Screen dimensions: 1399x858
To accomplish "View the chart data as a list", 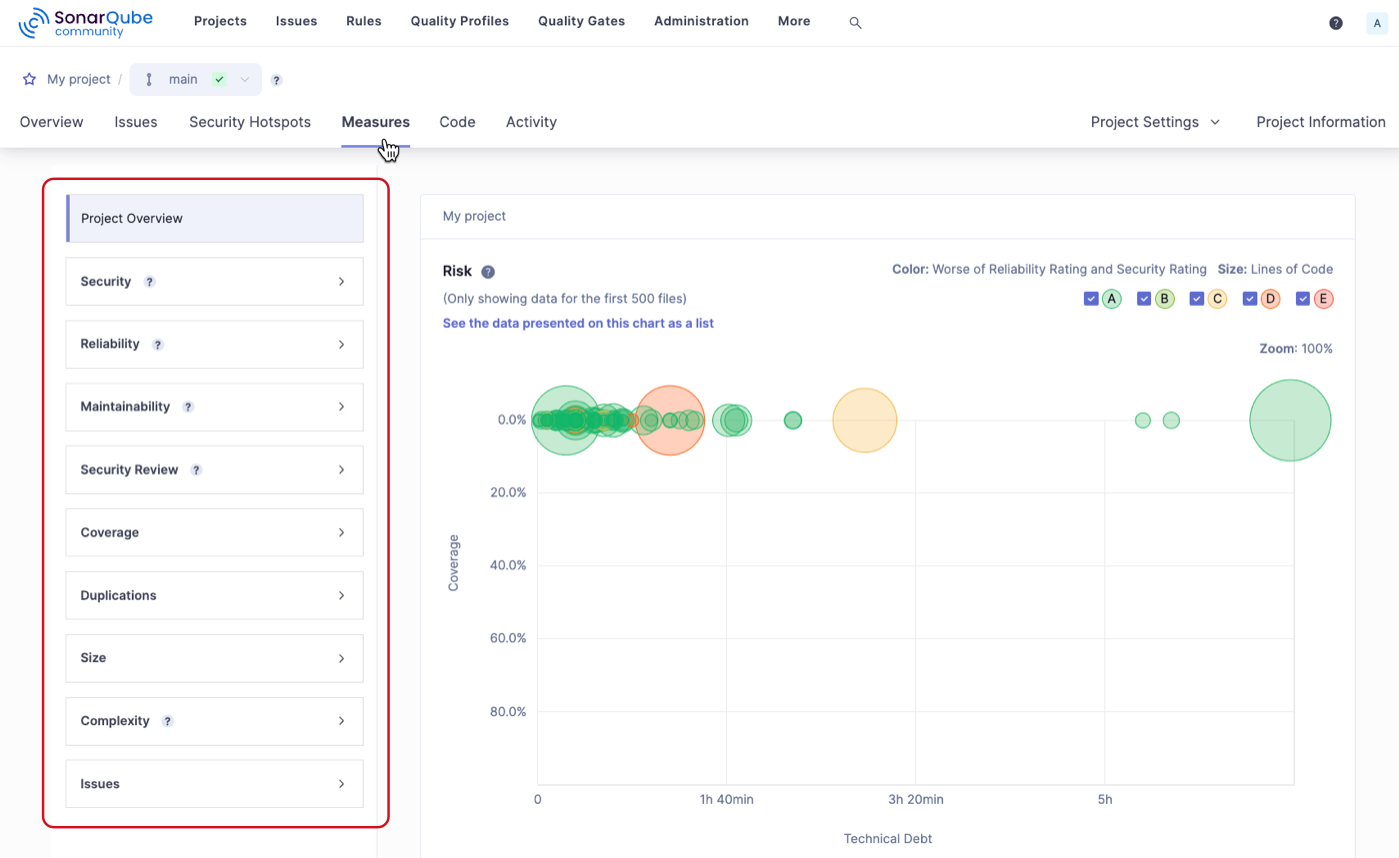I will pyautogui.click(x=578, y=323).
